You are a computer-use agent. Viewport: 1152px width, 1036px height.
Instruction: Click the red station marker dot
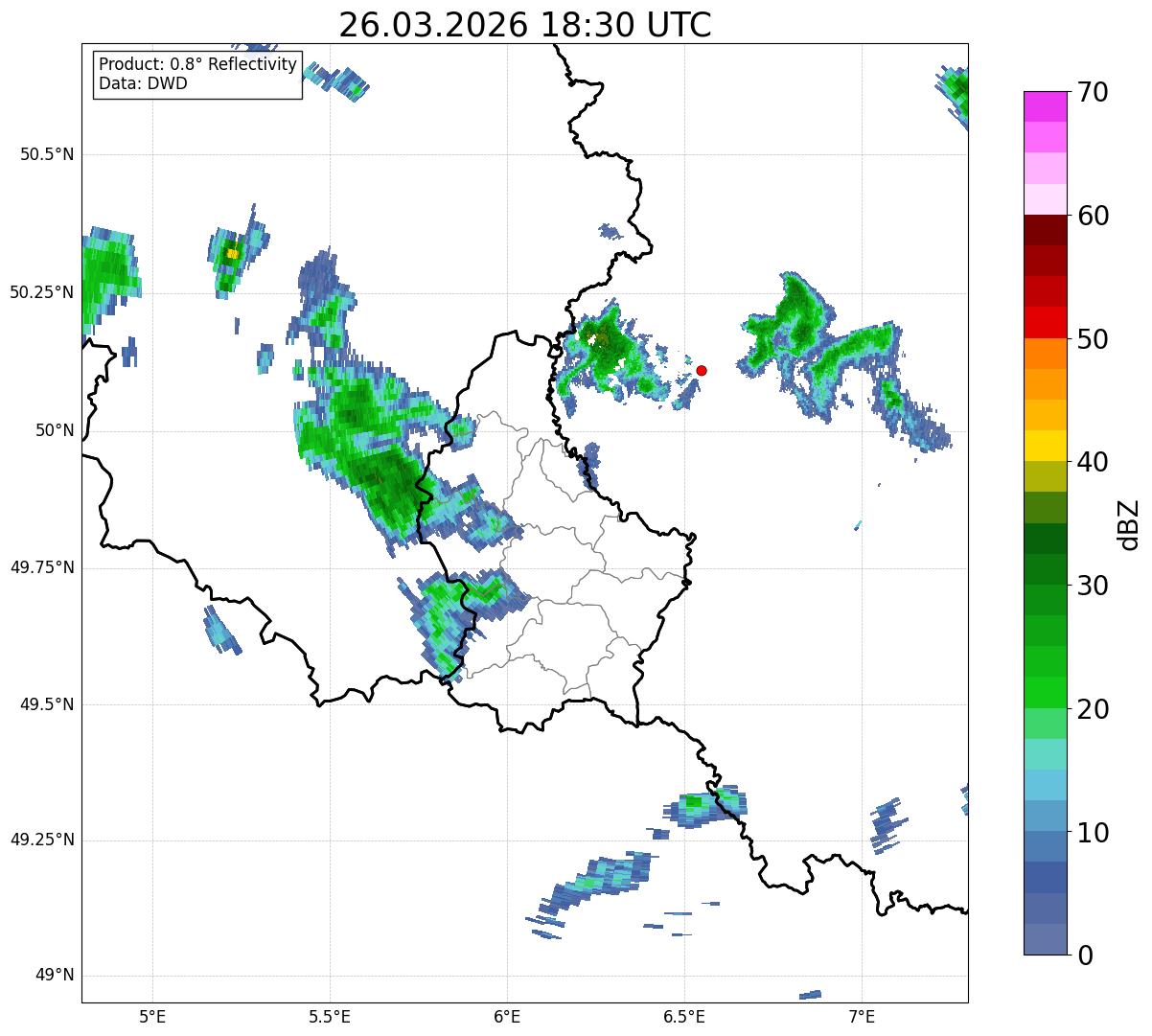pyautogui.click(x=702, y=370)
